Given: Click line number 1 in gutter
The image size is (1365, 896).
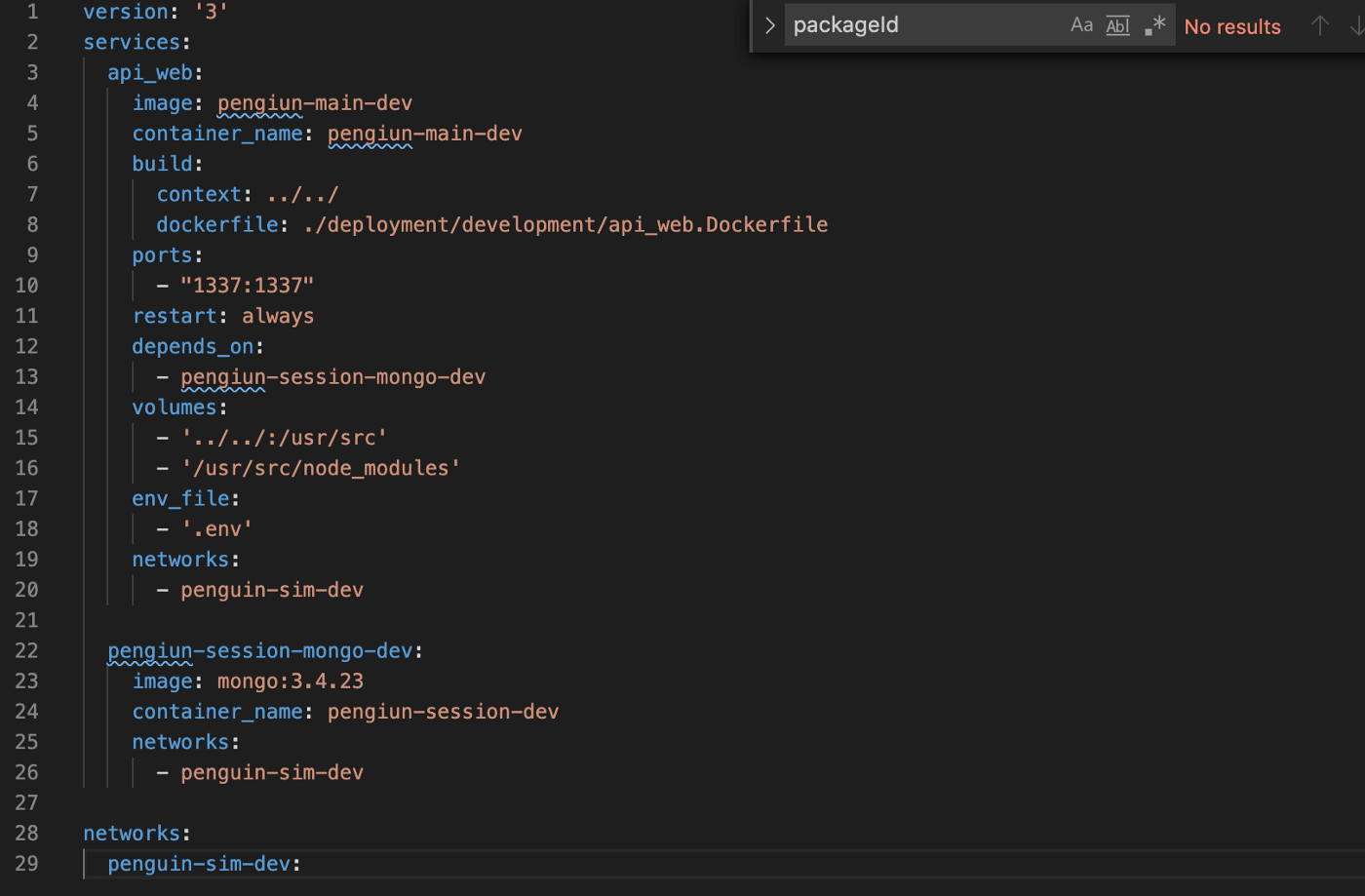Looking at the screenshot, I should click(x=32, y=12).
